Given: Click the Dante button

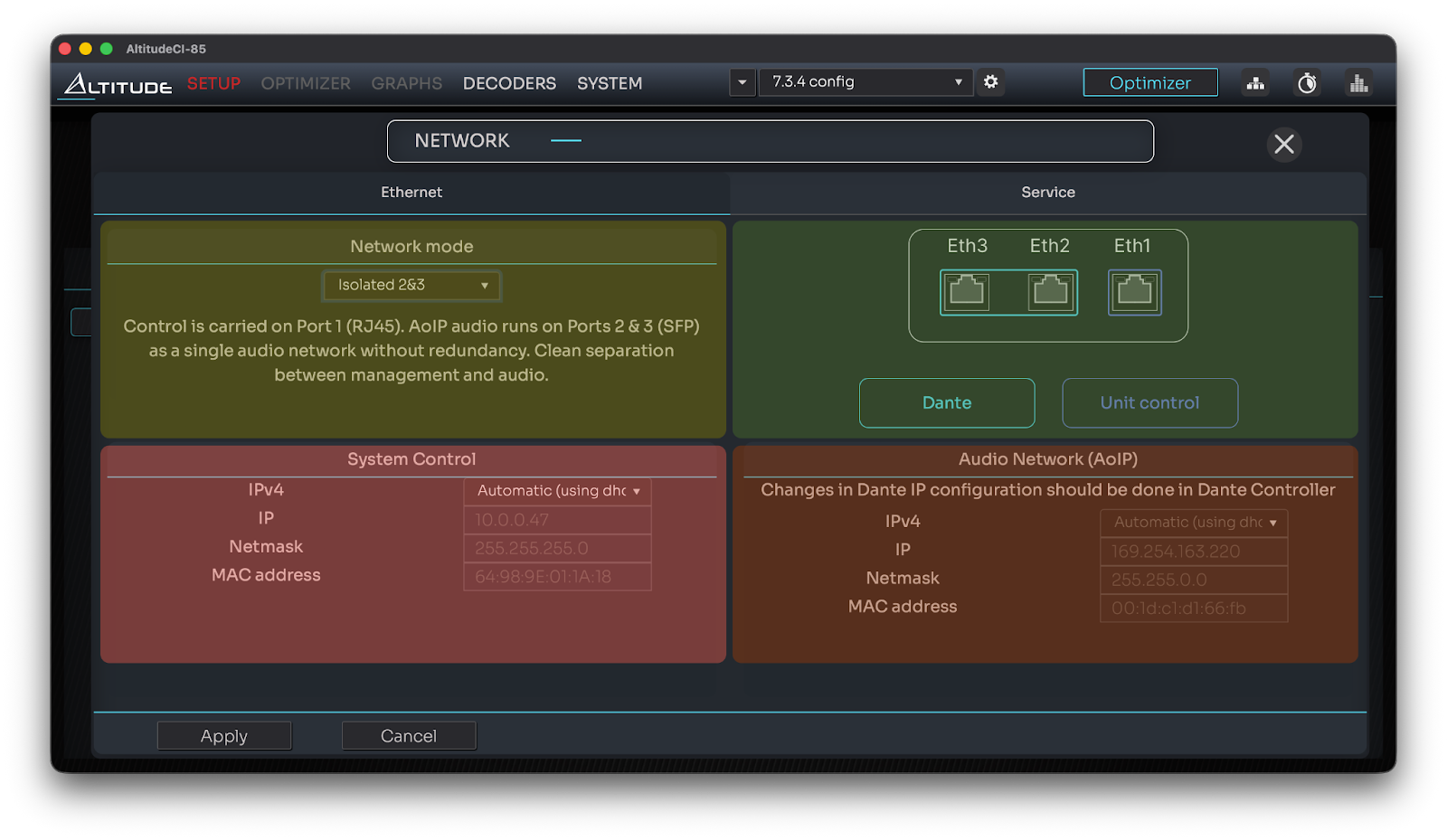Looking at the screenshot, I should (x=947, y=402).
